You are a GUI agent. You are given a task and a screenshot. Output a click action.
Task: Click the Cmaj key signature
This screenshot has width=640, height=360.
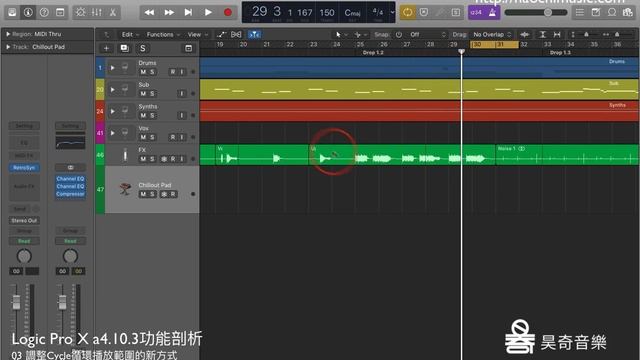pos(352,13)
